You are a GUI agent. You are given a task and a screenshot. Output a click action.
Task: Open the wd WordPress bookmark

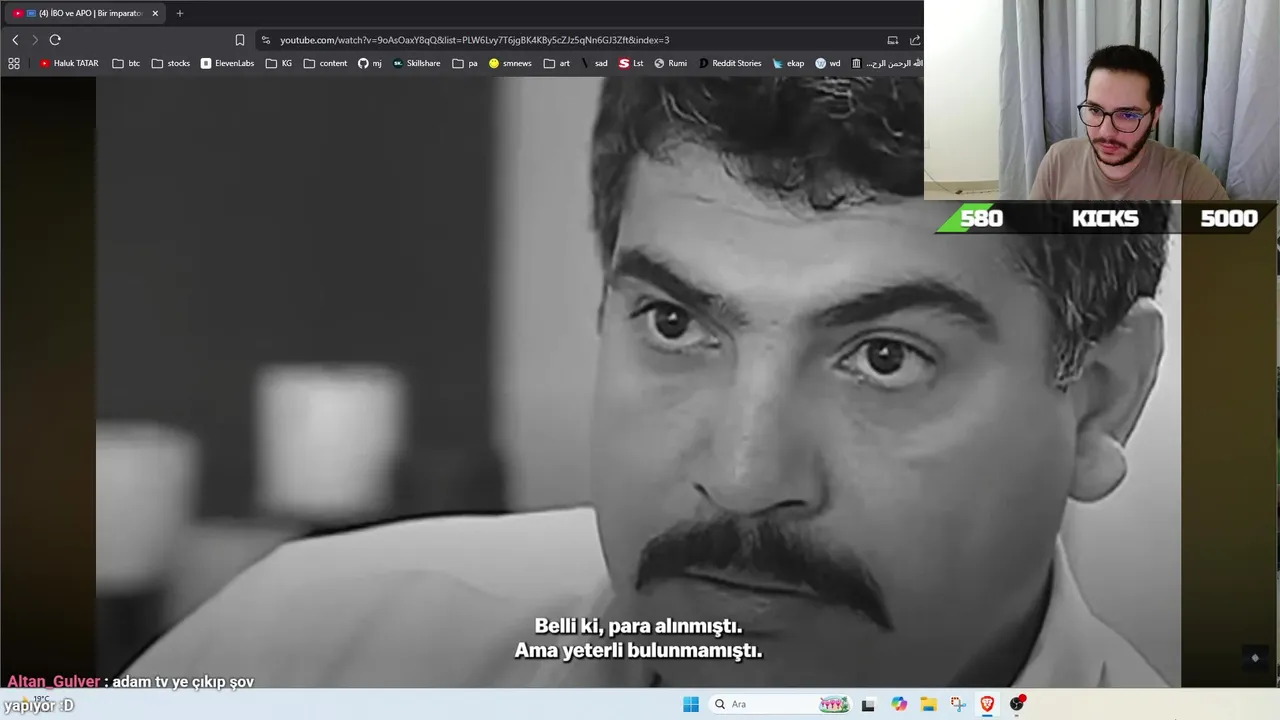pos(828,63)
